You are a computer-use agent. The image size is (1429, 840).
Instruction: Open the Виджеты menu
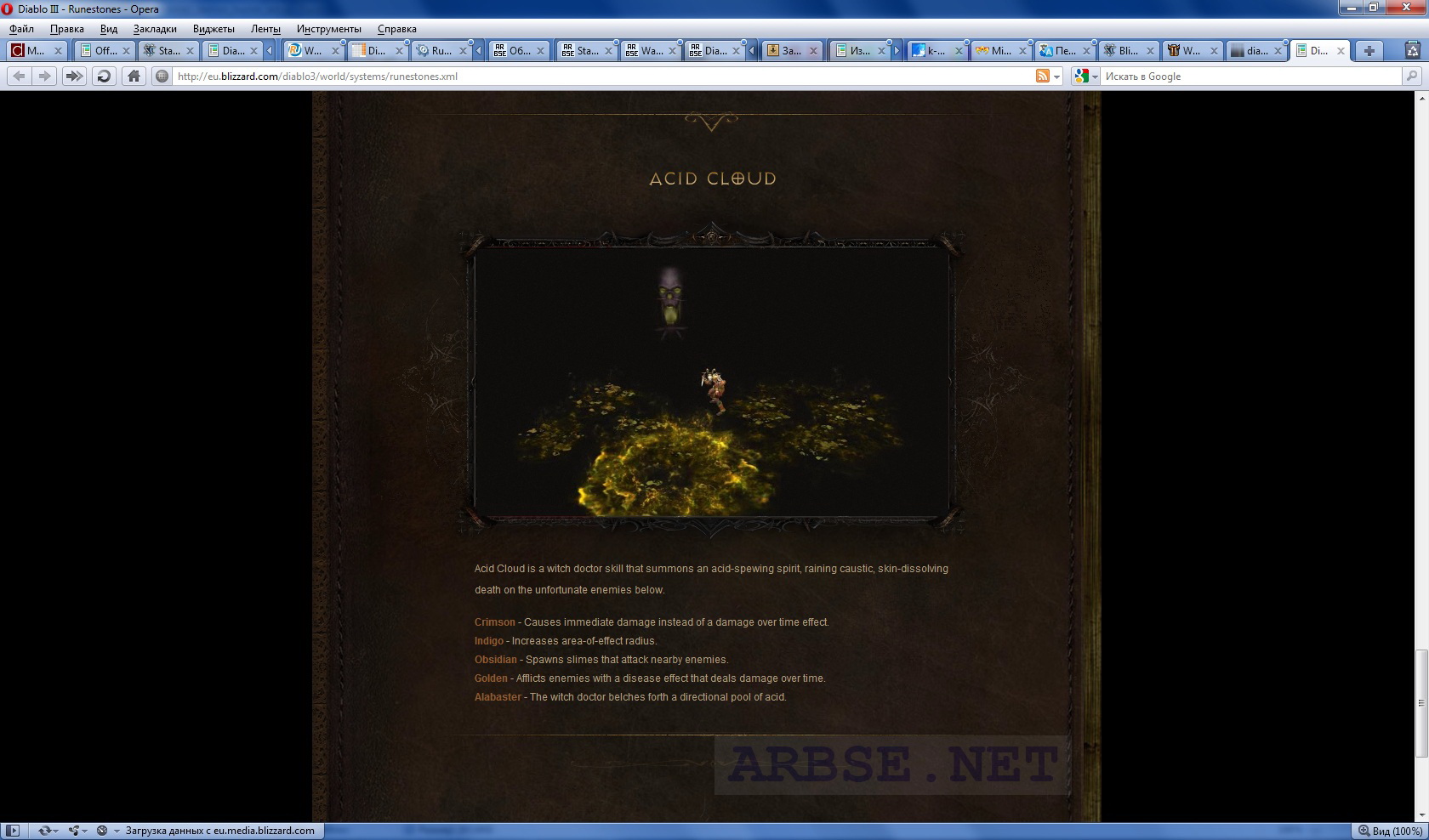[x=213, y=29]
